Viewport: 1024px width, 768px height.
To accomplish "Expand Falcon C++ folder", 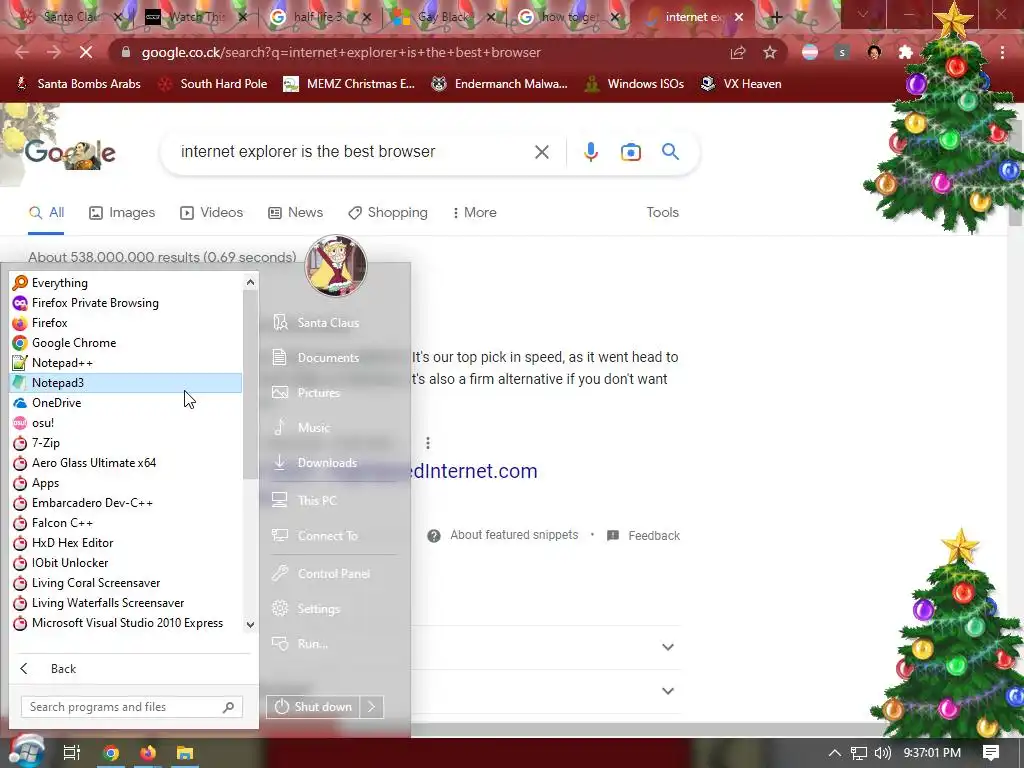I will 125,523.
